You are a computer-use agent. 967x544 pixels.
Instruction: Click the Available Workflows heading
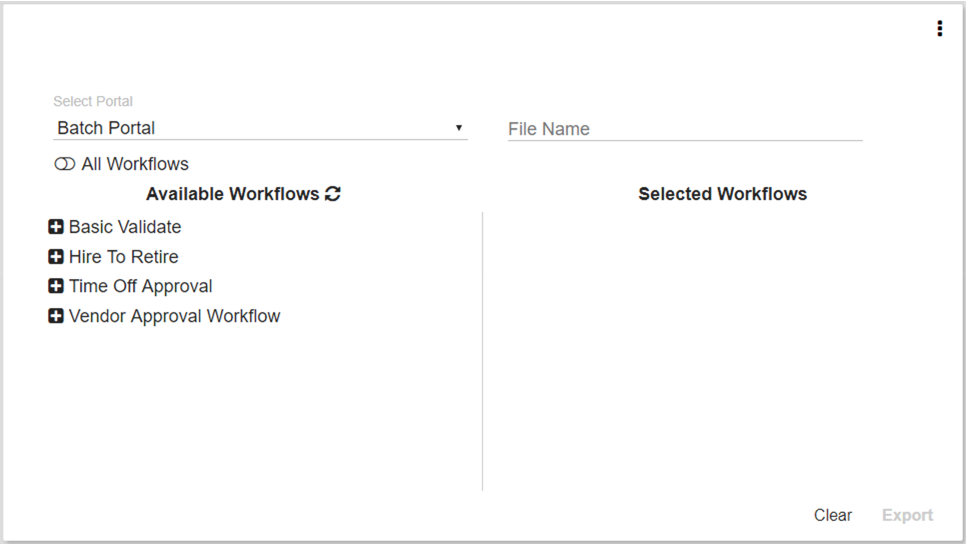232,194
